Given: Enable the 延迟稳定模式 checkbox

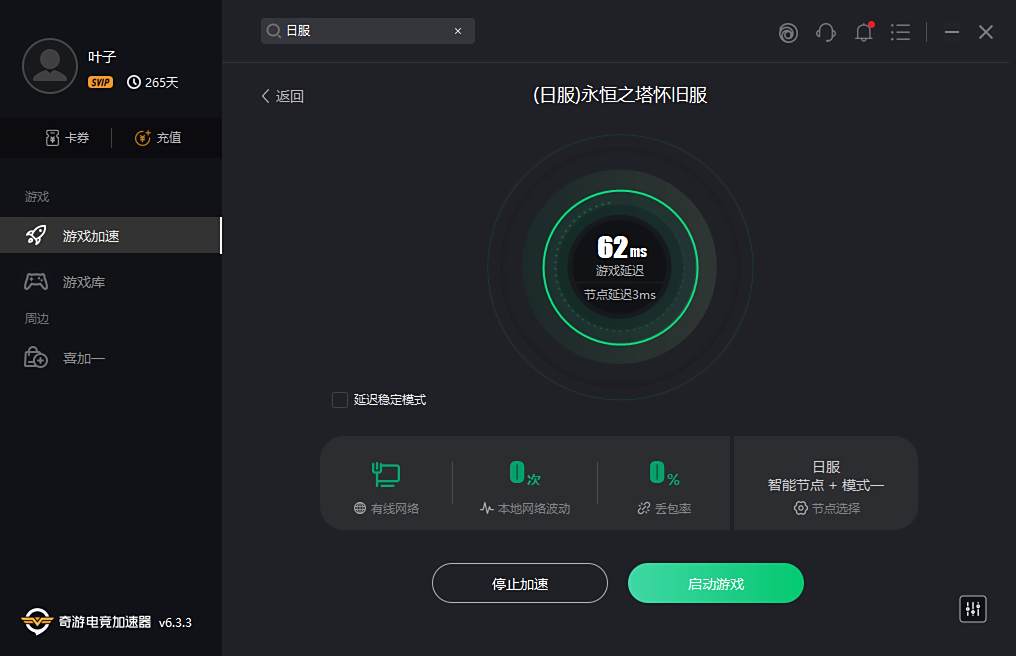Looking at the screenshot, I should 340,400.
